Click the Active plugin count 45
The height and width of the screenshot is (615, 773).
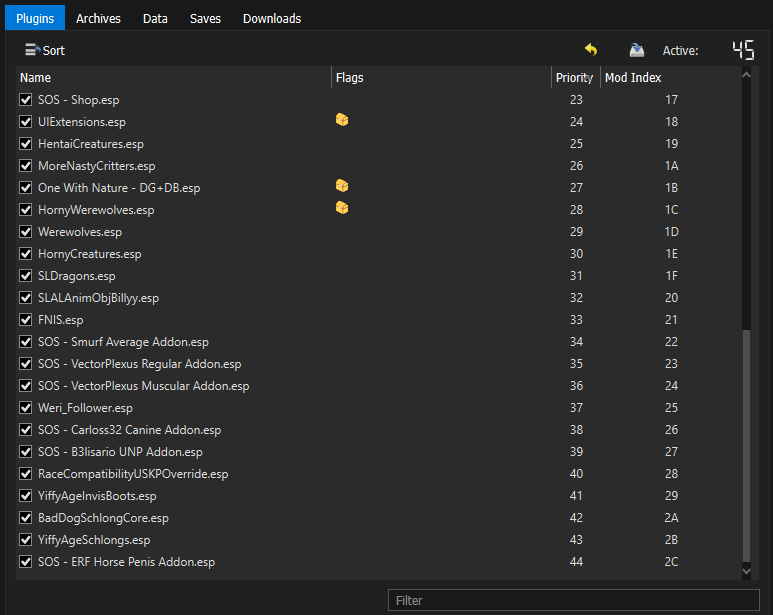[743, 50]
